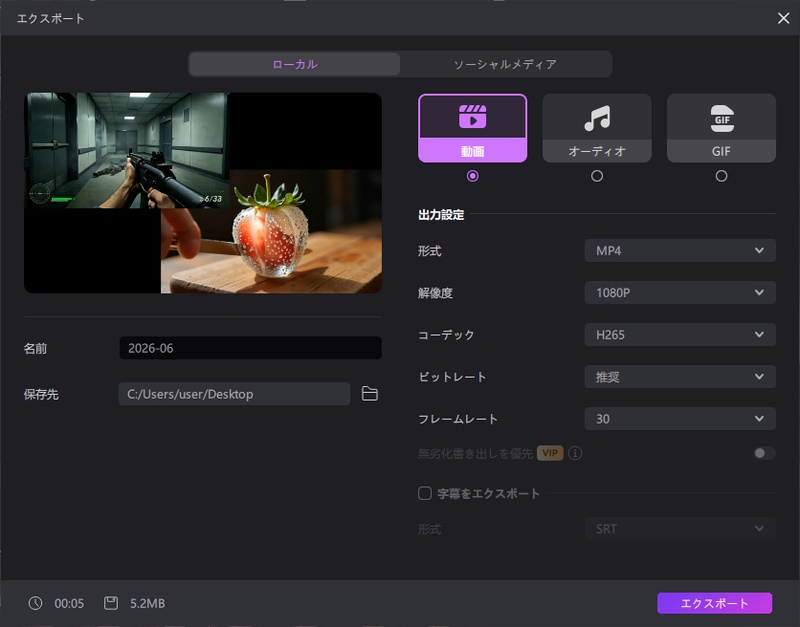Open the folder browse icon next to 保存先
Viewport: 800px width, 627px height.
(369, 393)
